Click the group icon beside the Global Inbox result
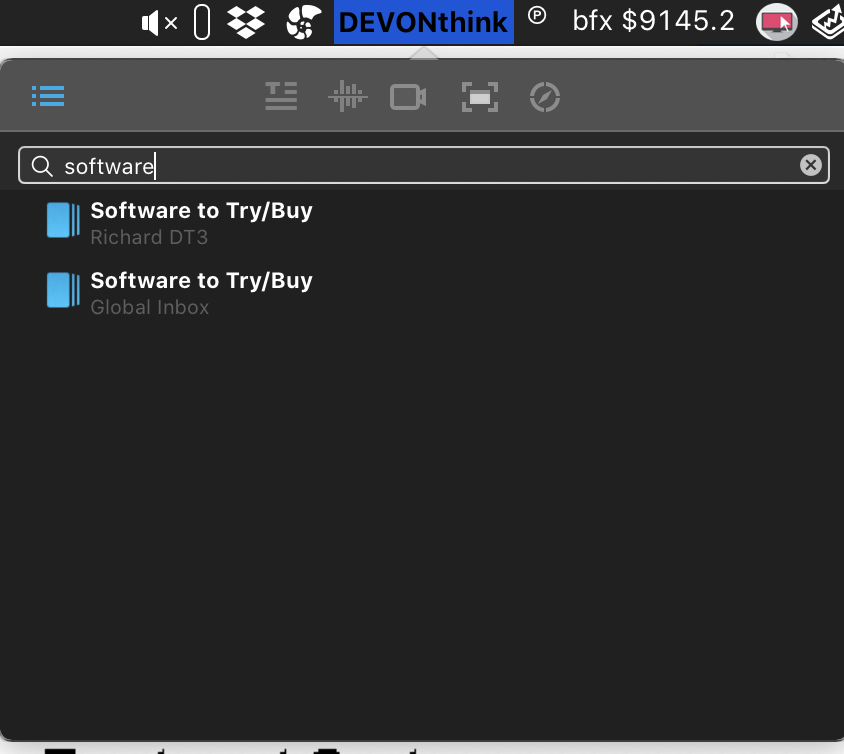This screenshot has width=844, height=754. click(x=63, y=290)
